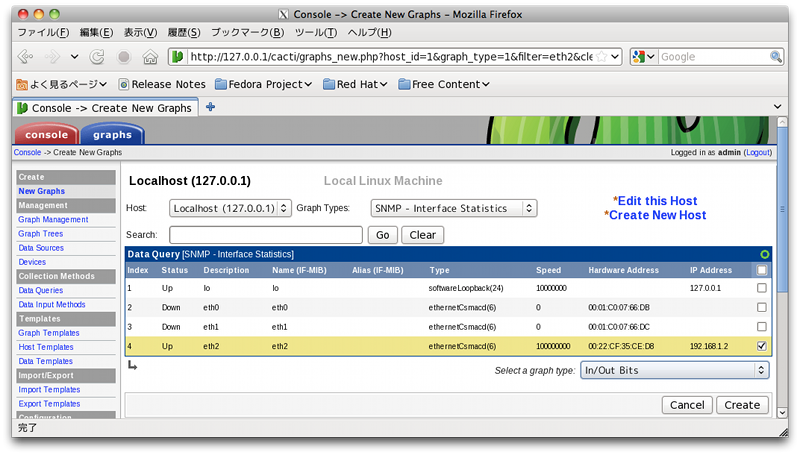800x455 pixels.
Task: Open a new tab with plus icon
Action: 210,107
